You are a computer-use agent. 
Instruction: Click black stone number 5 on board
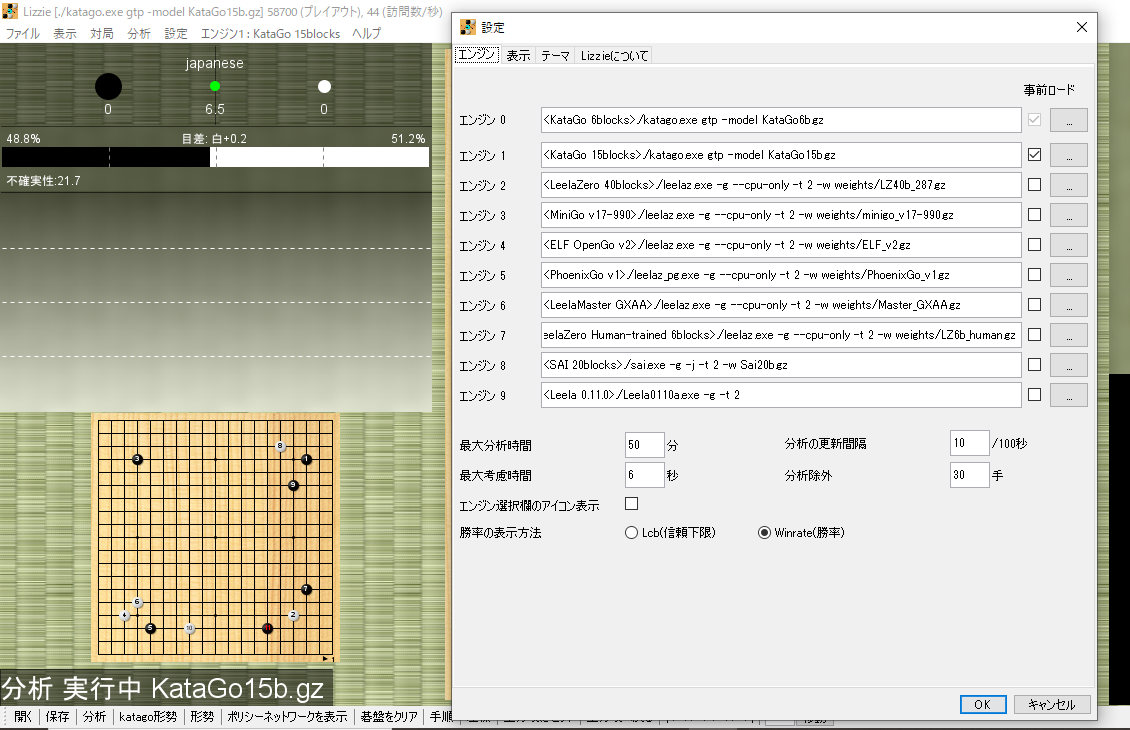(150, 628)
